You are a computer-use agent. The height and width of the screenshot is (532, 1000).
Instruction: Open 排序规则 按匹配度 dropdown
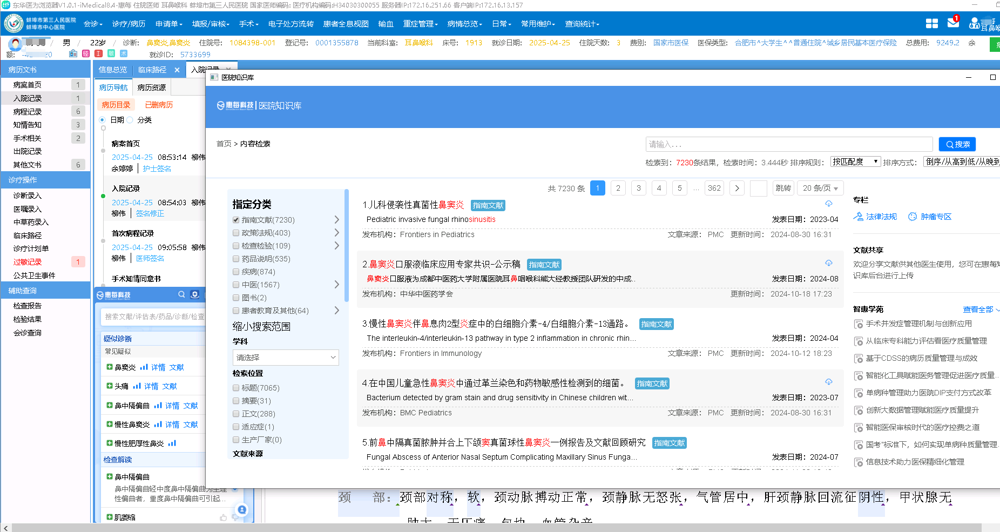click(855, 162)
